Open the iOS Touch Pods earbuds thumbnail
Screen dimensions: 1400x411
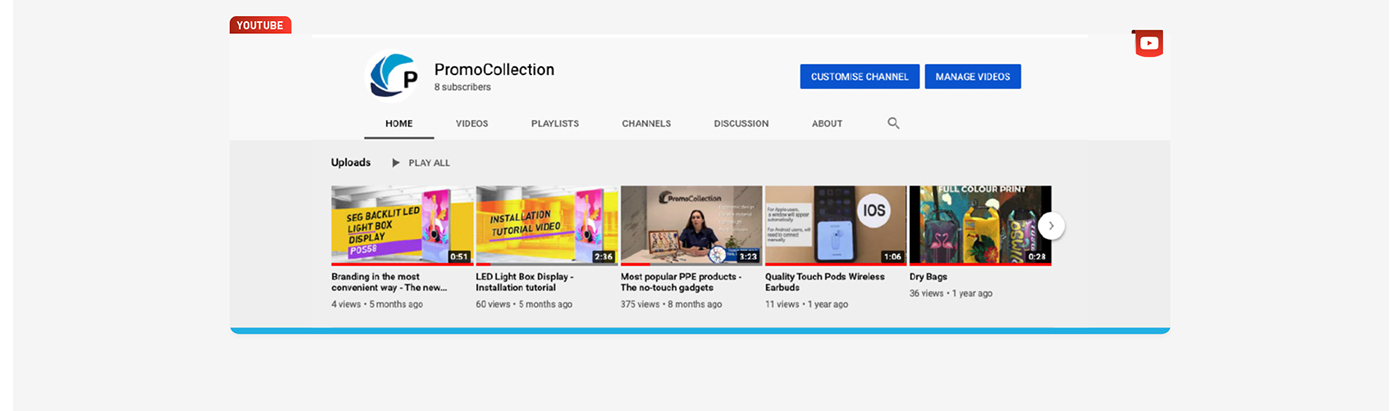[x=836, y=225]
